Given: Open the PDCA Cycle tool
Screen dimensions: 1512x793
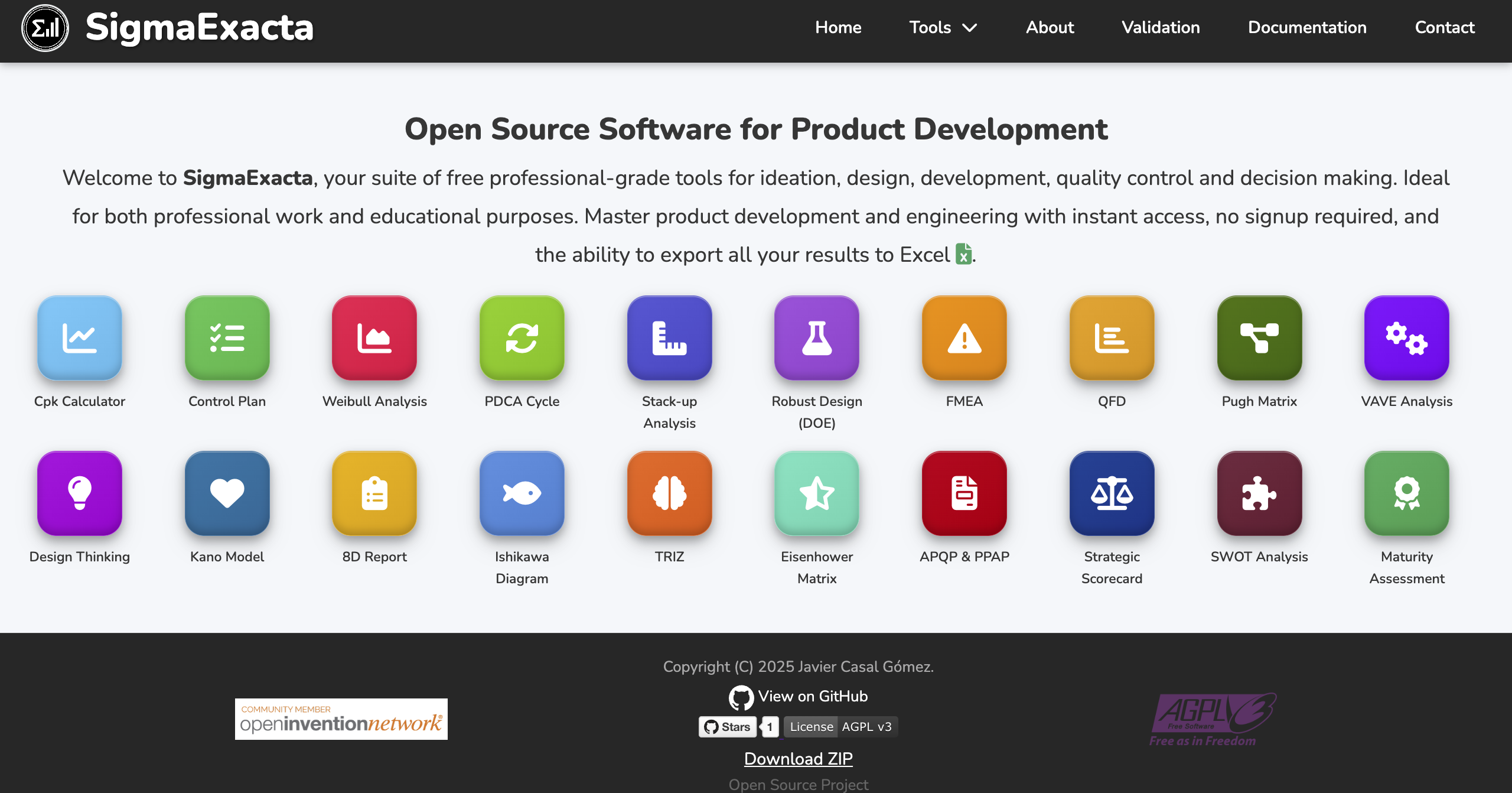Looking at the screenshot, I should [522, 338].
